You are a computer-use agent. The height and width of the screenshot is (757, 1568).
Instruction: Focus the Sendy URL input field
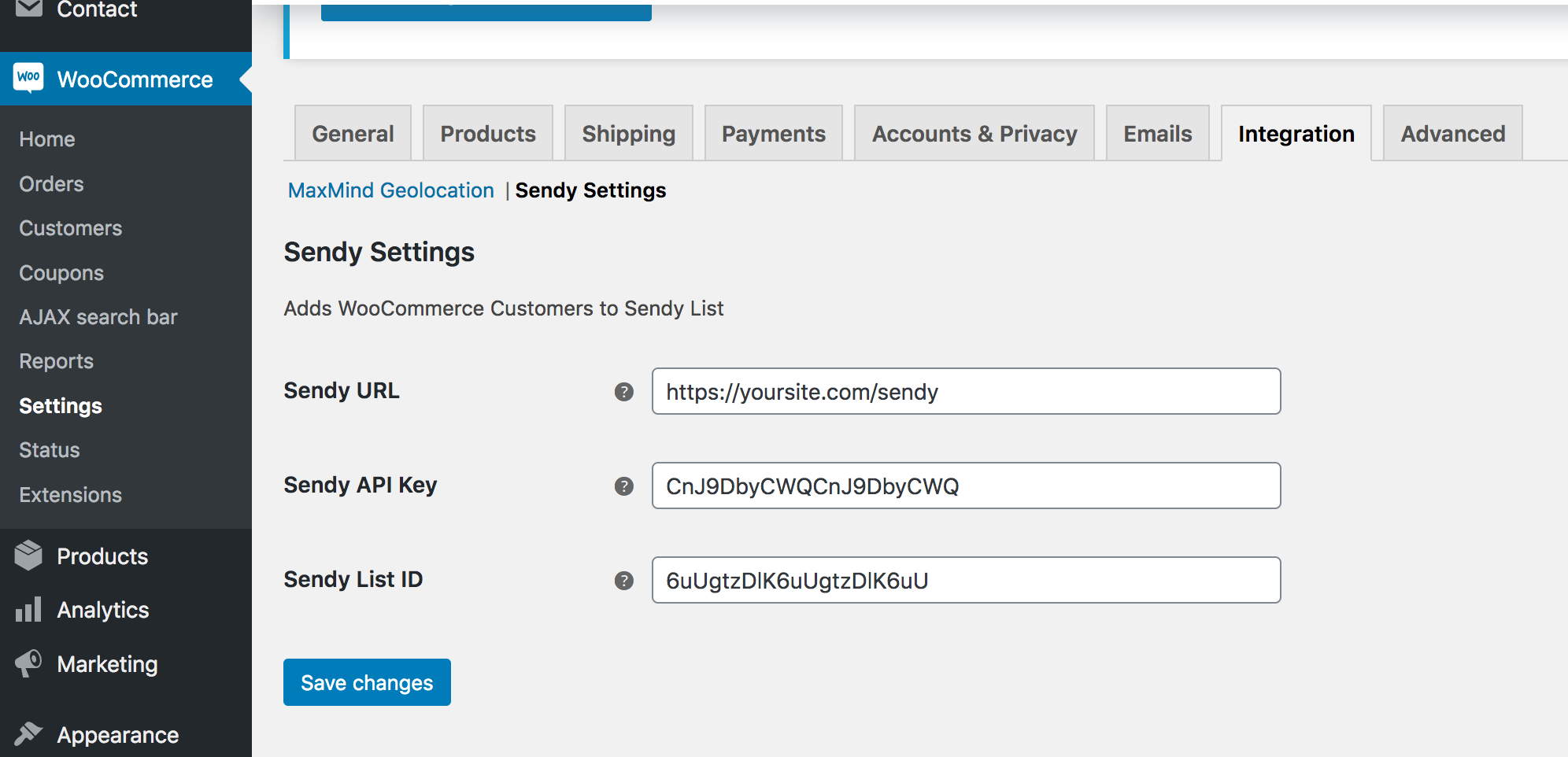967,391
